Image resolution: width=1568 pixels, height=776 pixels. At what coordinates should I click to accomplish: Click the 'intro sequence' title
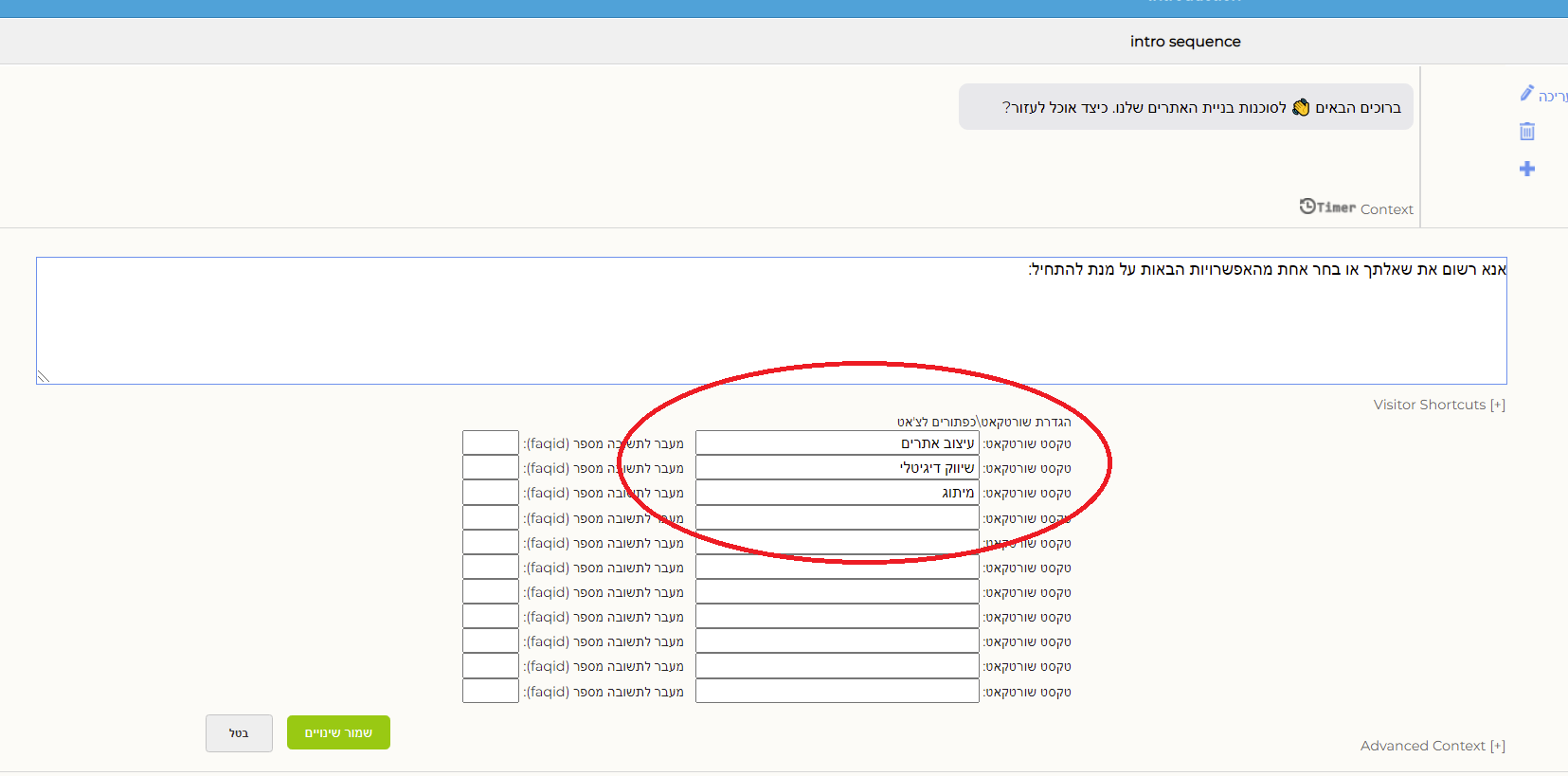point(1185,42)
